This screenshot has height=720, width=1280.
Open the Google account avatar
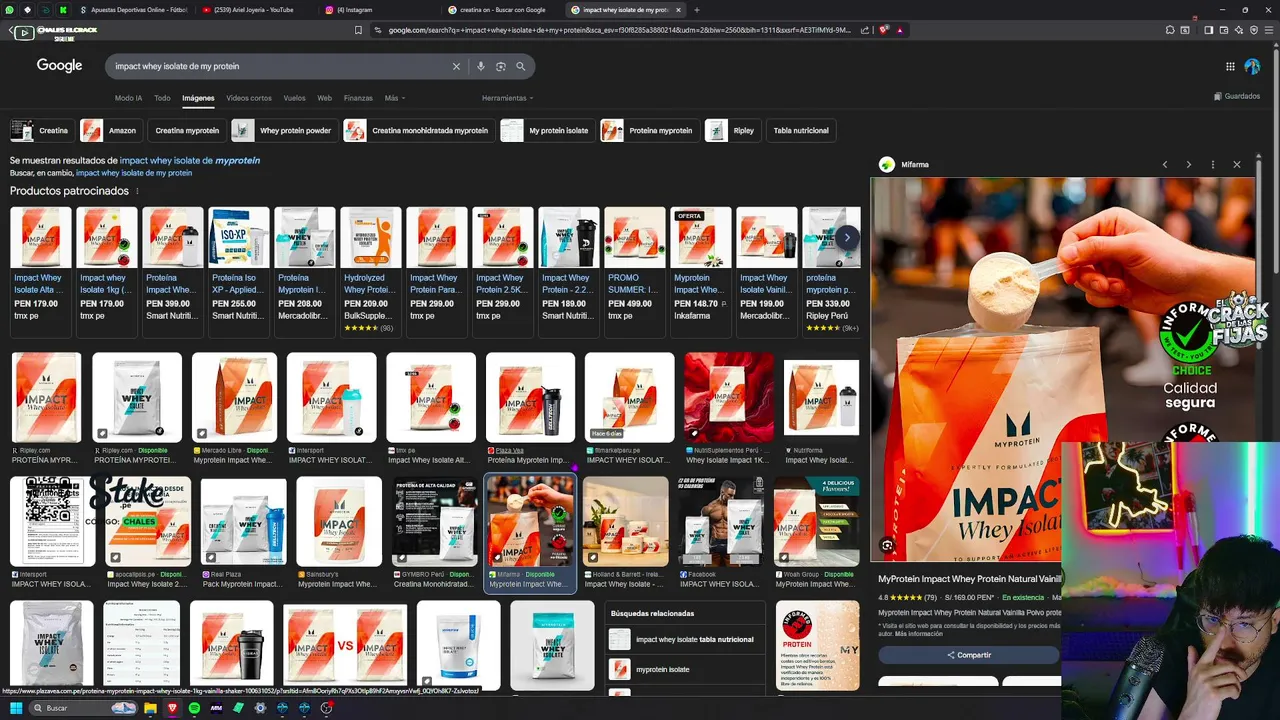point(1252,66)
